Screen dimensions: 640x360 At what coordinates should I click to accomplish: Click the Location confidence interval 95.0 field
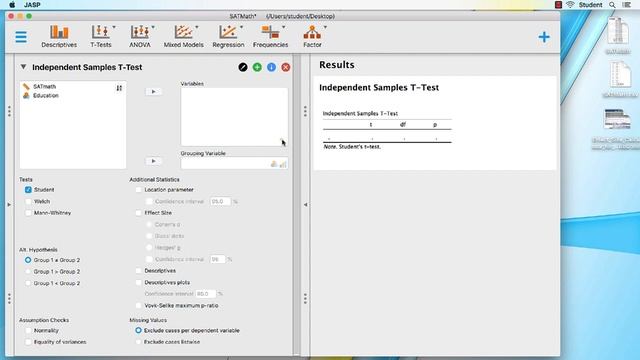220,201
